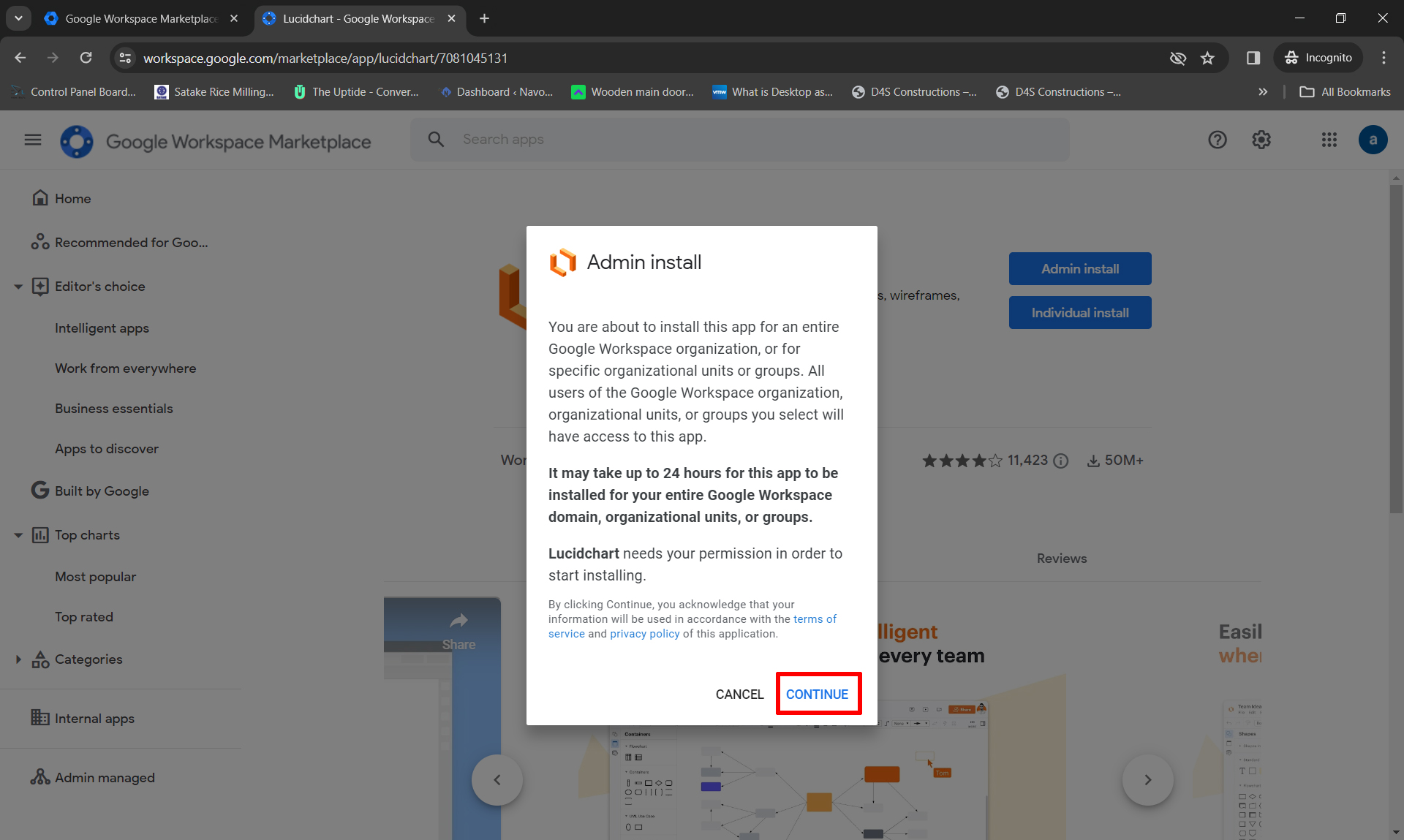Open Admin managed apps section
The height and width of the screenshot is (840, 1404).
pos(105,778)
